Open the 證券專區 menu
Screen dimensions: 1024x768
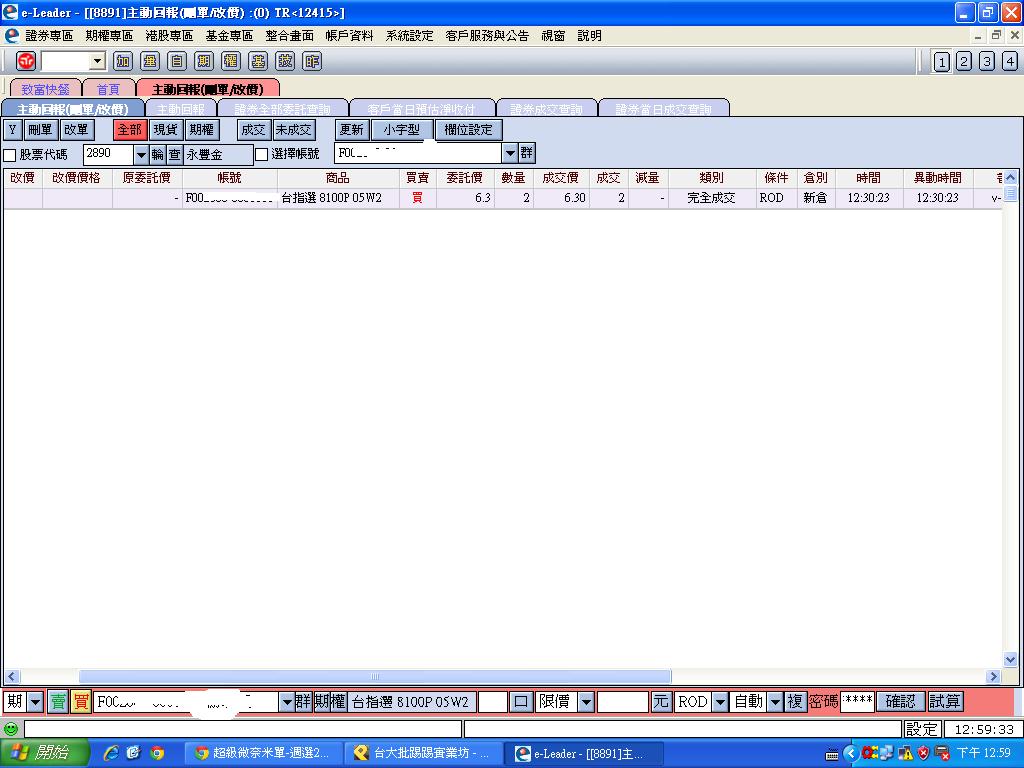[49, 35]
